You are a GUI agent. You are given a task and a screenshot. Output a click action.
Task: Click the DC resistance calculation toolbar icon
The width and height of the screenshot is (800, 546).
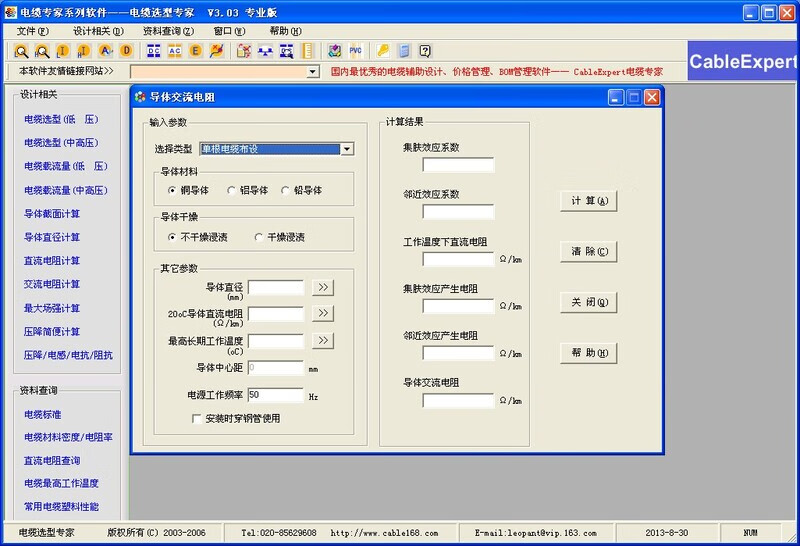coord(154,51)
